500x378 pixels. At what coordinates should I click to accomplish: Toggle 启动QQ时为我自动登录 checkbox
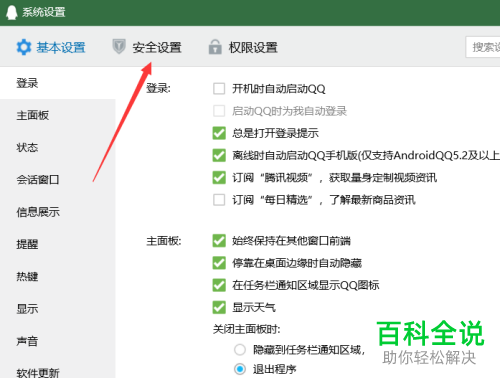[219, 111]
